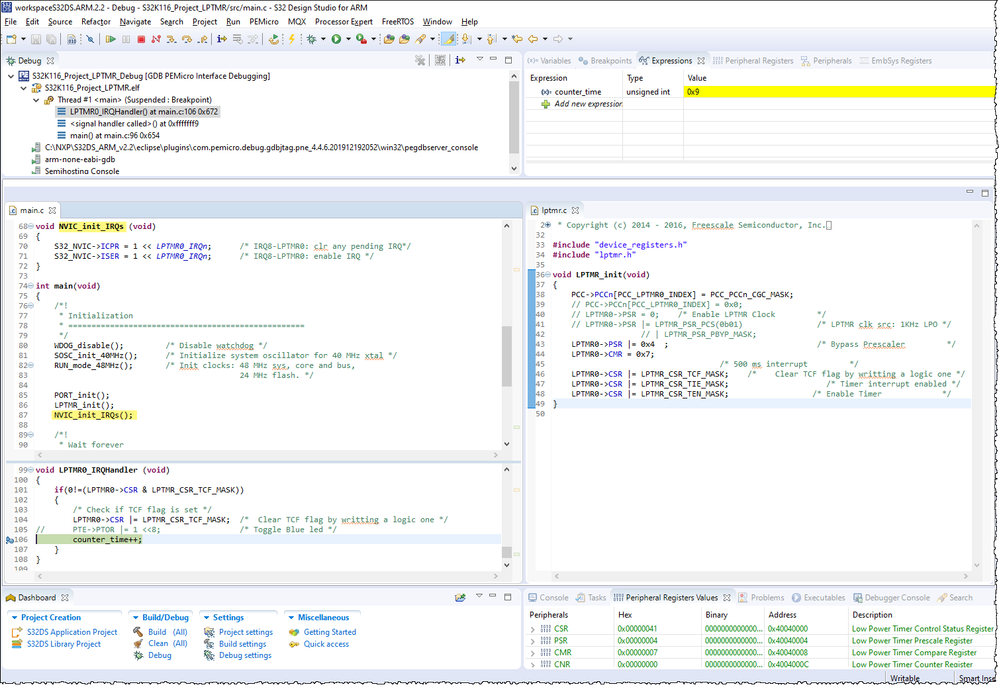999x687 pixels.
Task: Click the Step Over toolbar icon
Action: pos(186,38)
